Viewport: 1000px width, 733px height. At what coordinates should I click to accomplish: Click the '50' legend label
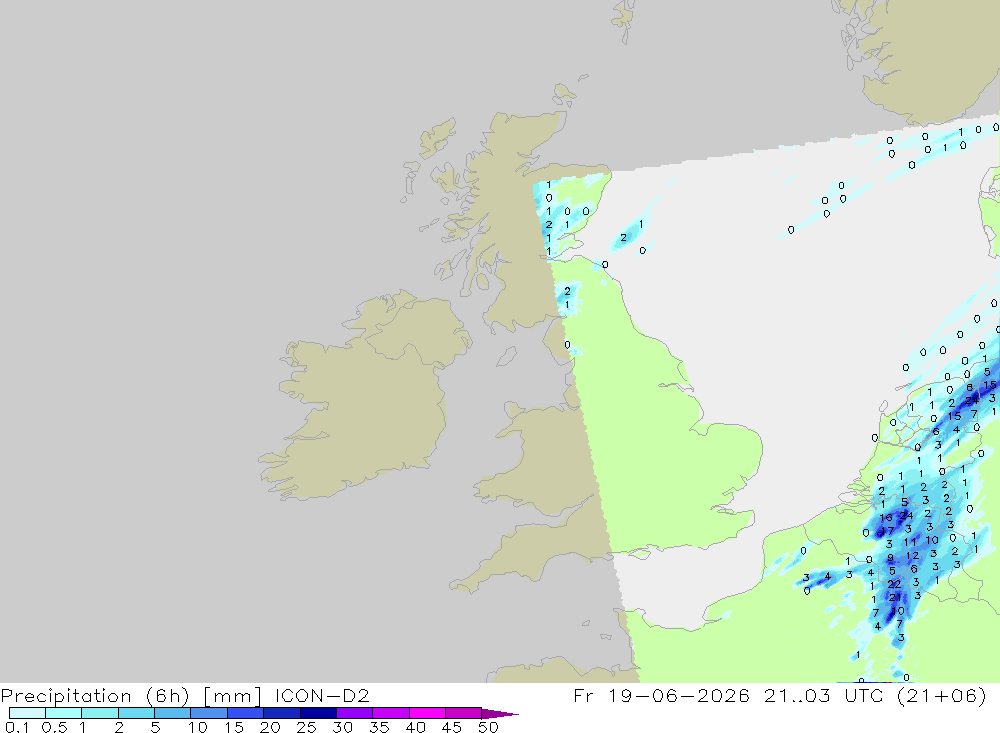(488, 727)
